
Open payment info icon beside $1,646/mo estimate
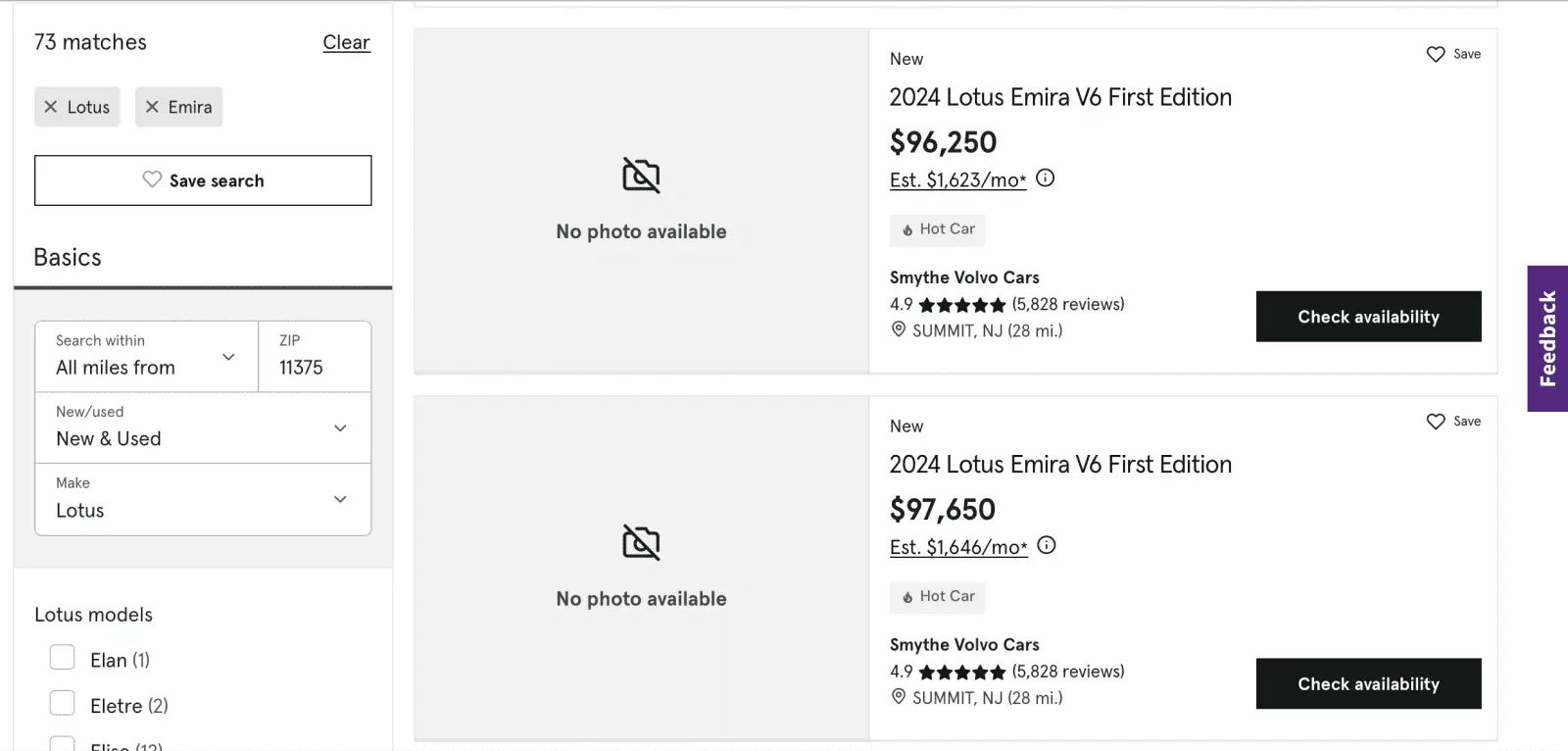pos(1047,546)
